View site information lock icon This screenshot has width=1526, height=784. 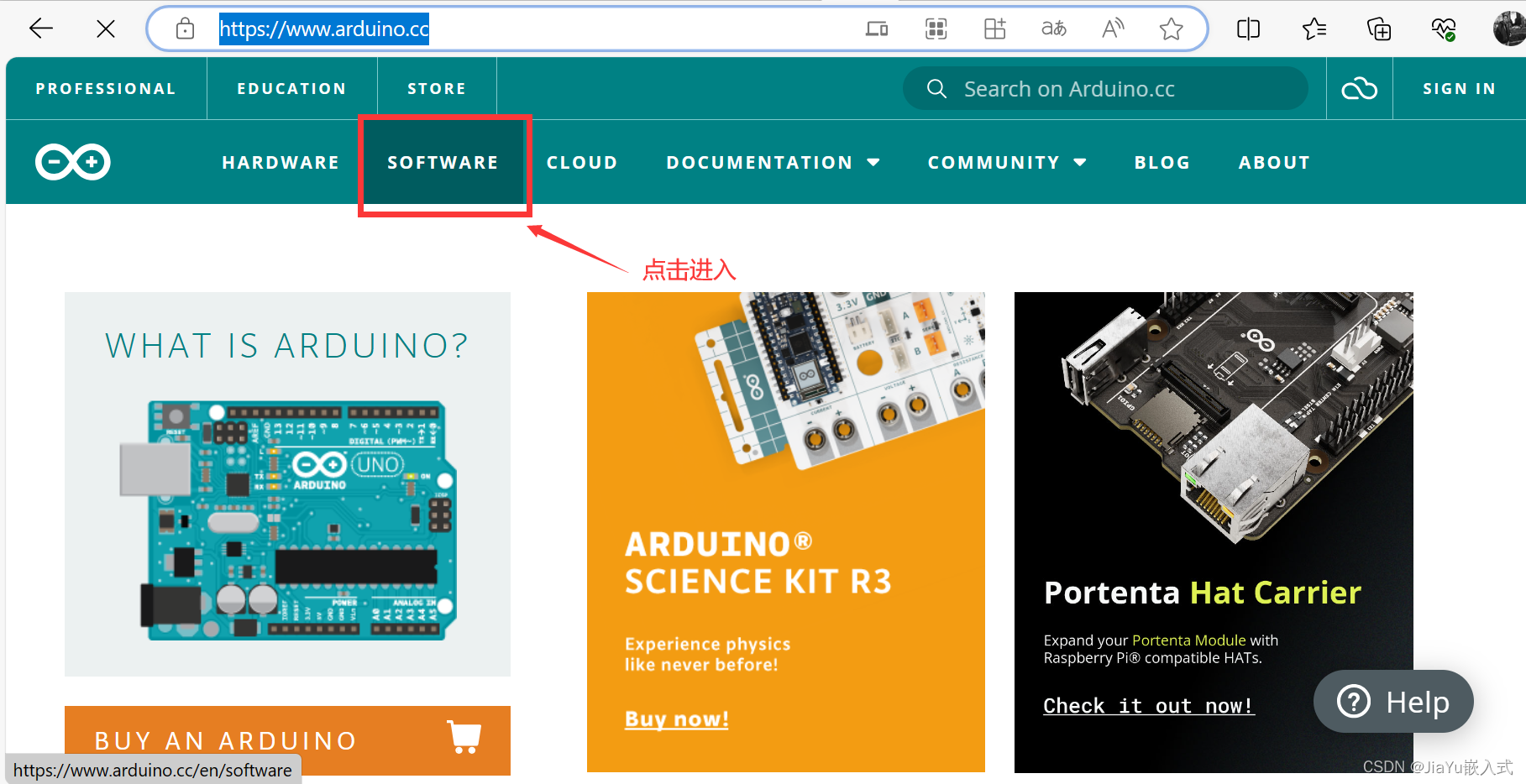[185, 29]
